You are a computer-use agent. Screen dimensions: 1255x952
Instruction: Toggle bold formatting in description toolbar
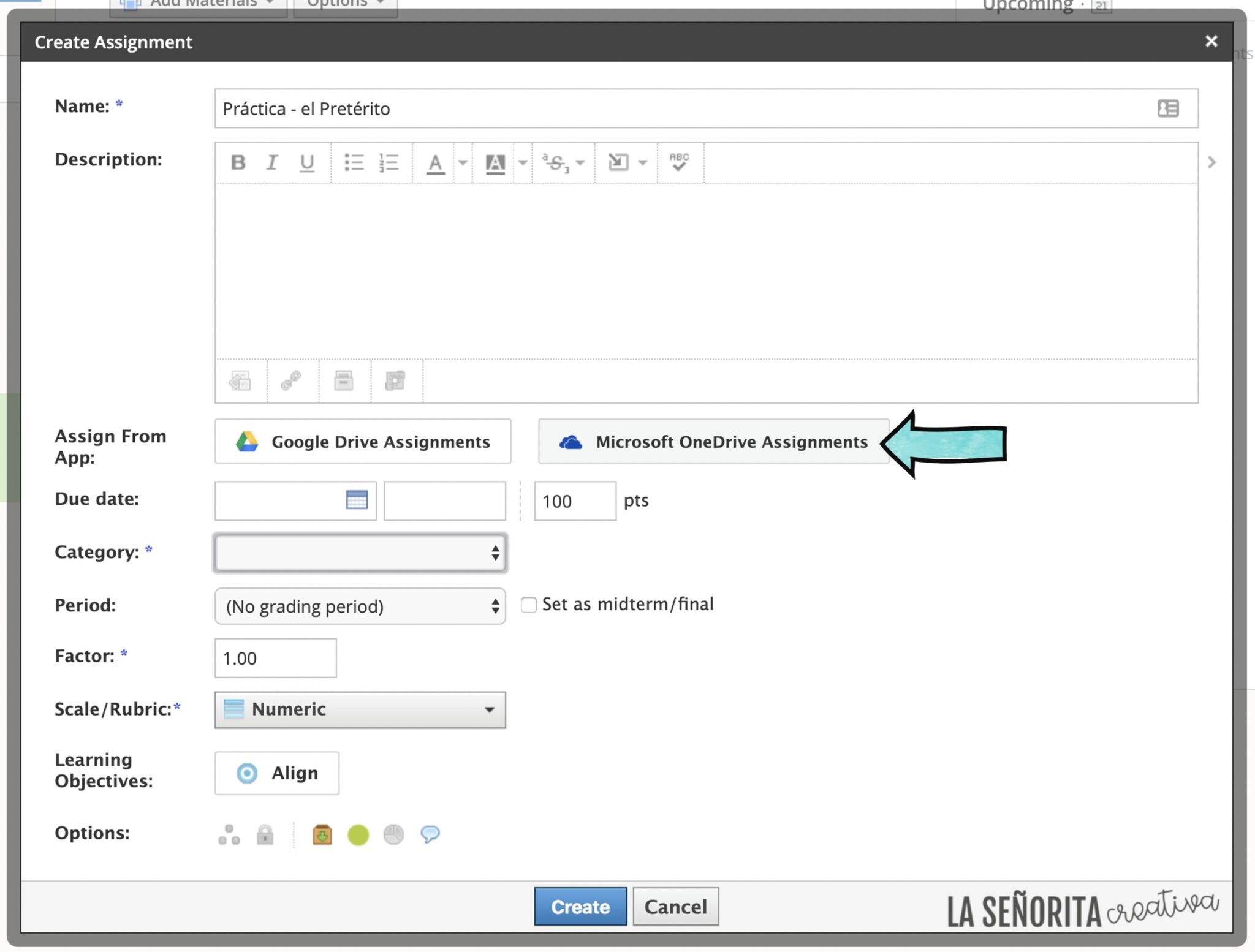tap(238, 162)
